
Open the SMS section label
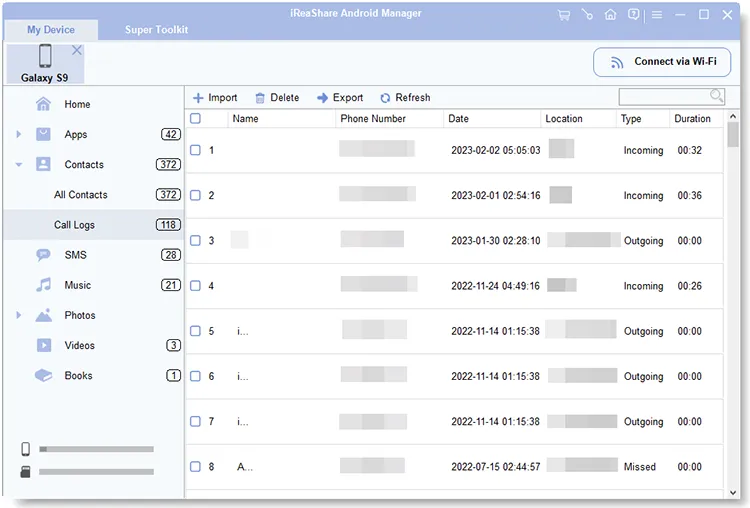(76, 255)
